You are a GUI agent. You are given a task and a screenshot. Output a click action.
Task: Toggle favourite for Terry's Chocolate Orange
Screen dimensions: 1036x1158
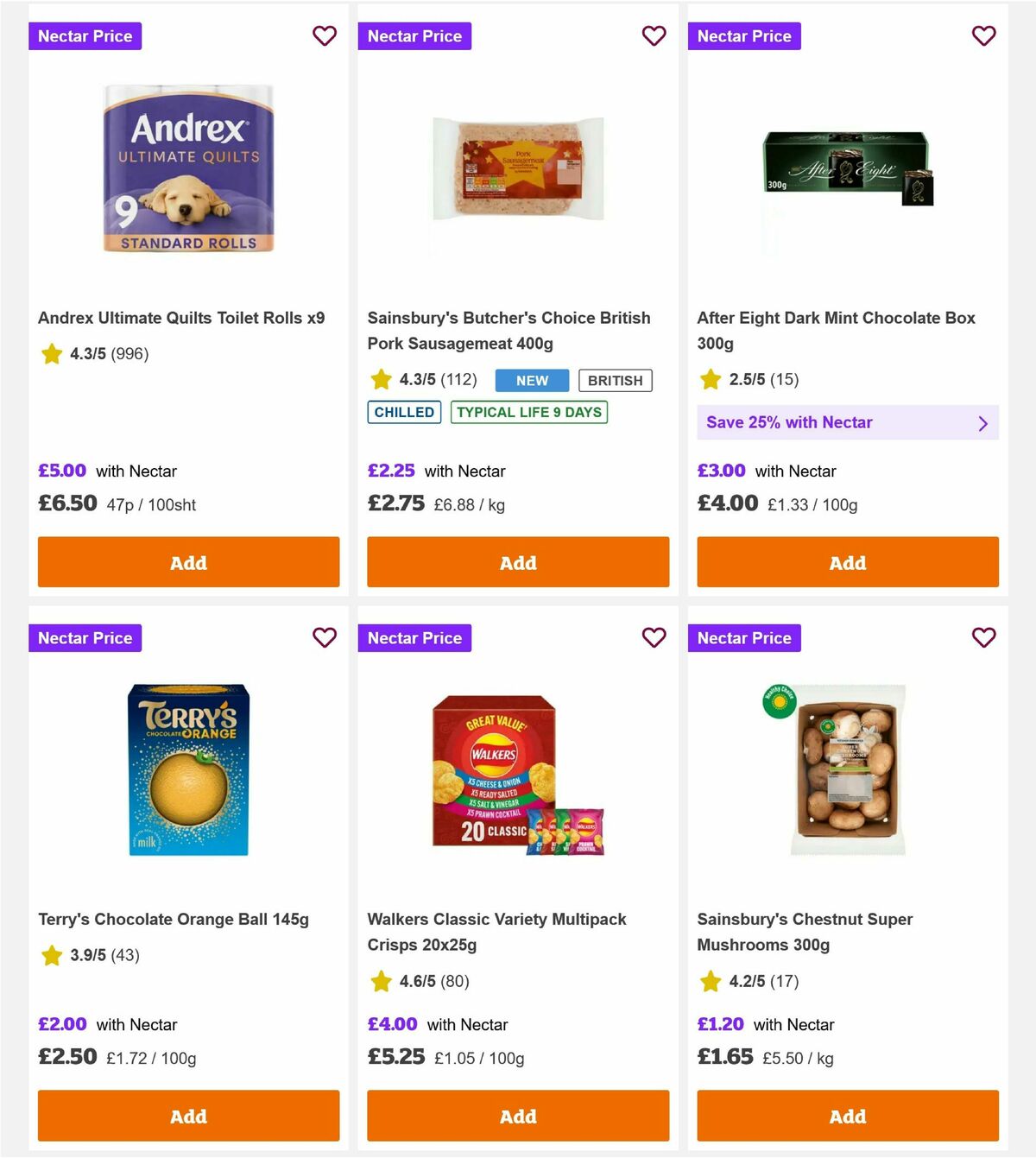coord(325,638)
